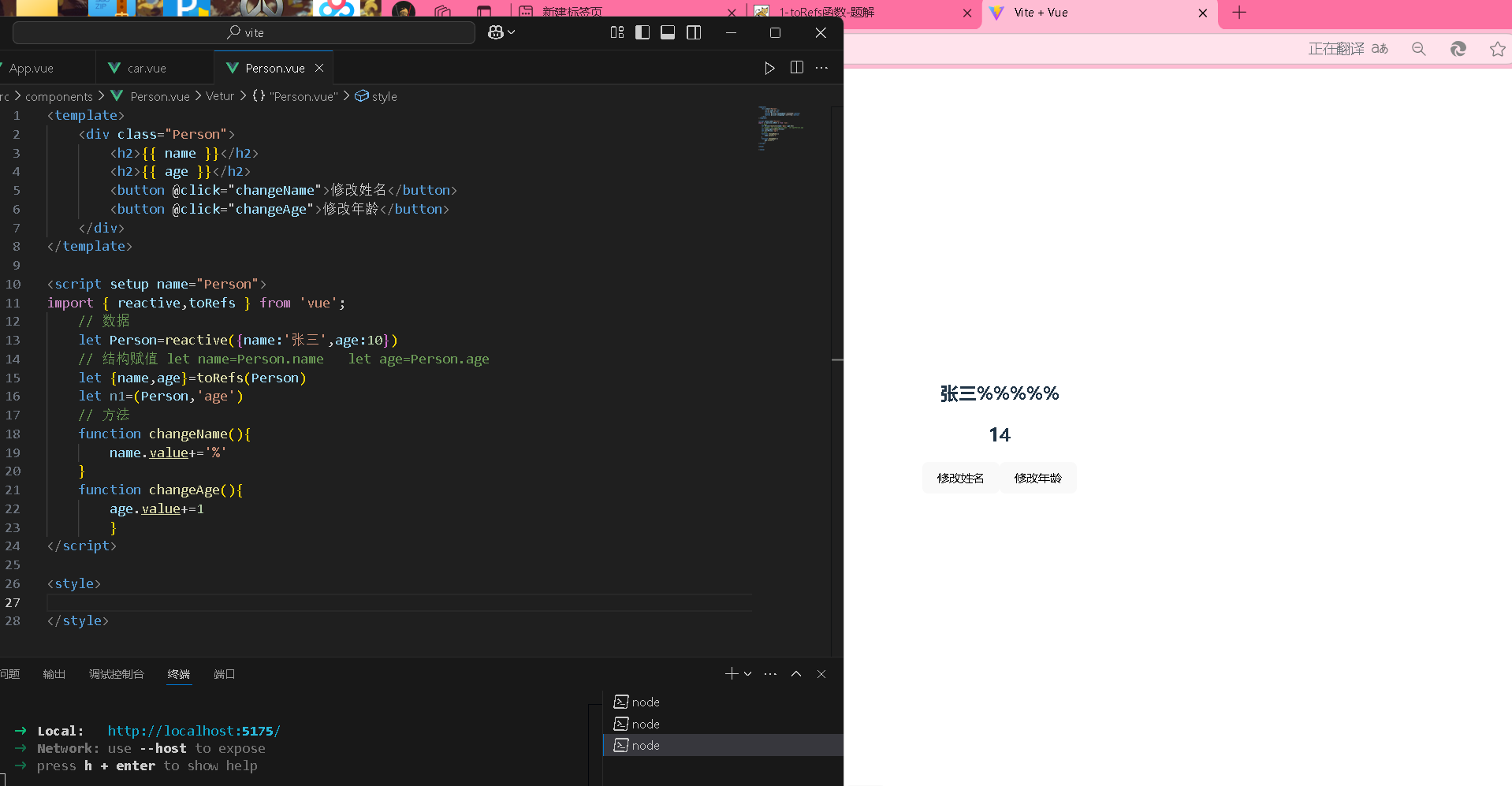Open the 输出 panel tab
The height and width of the screenshot is (786, 1512).
click(54, 674)
